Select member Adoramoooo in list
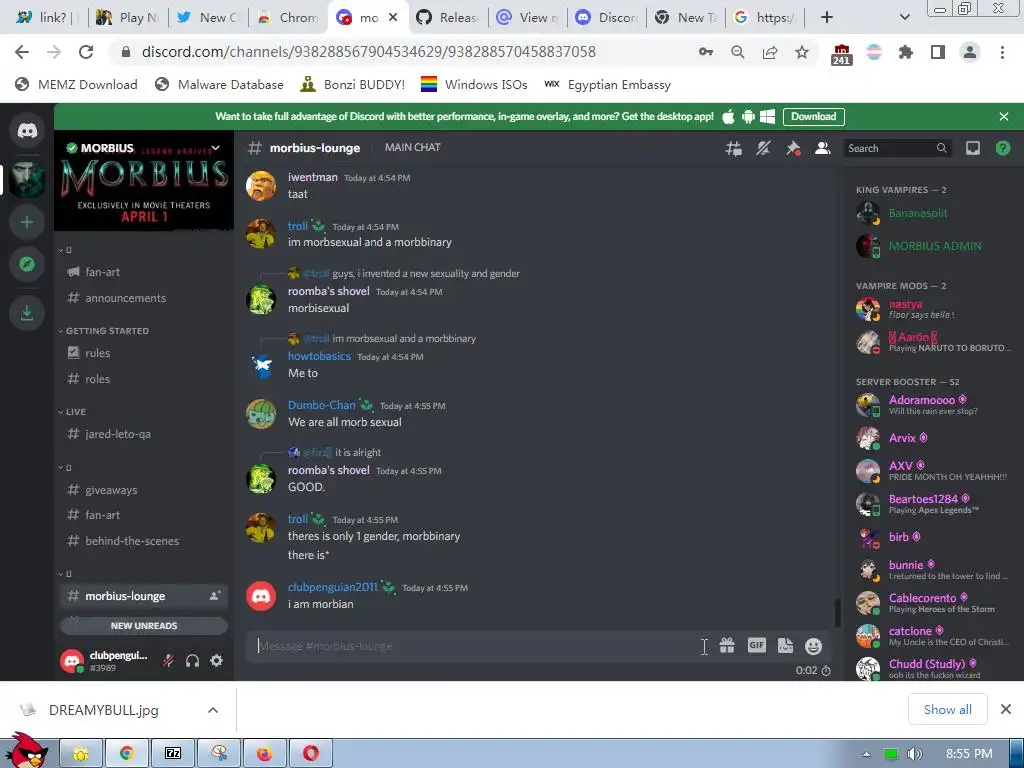 [934, 405]
